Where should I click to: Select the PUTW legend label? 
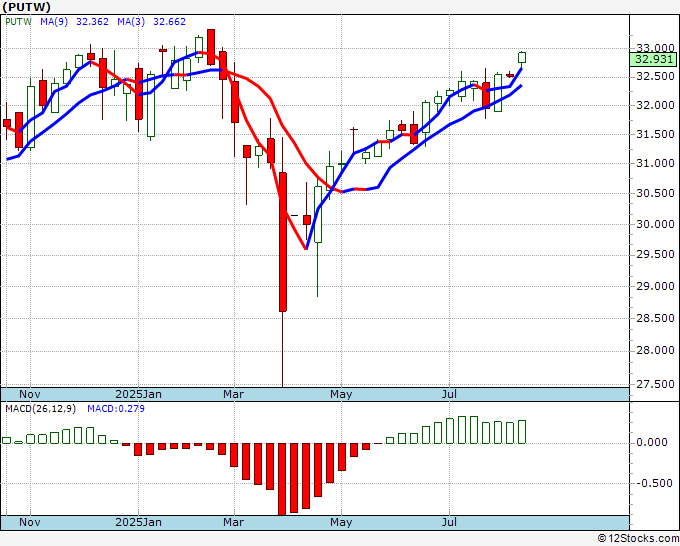[19, 22]
